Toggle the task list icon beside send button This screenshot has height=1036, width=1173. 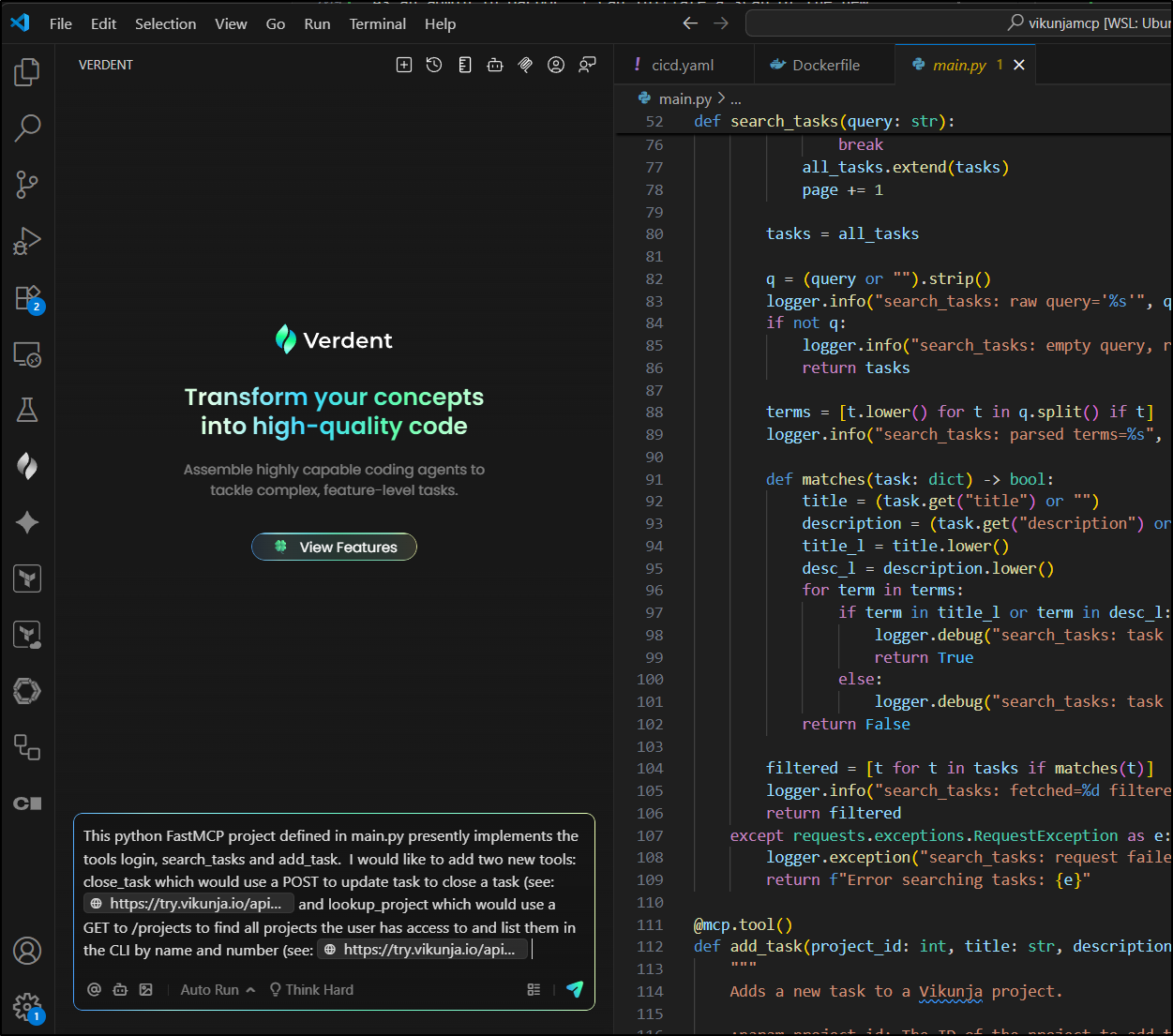pos(534,989)
